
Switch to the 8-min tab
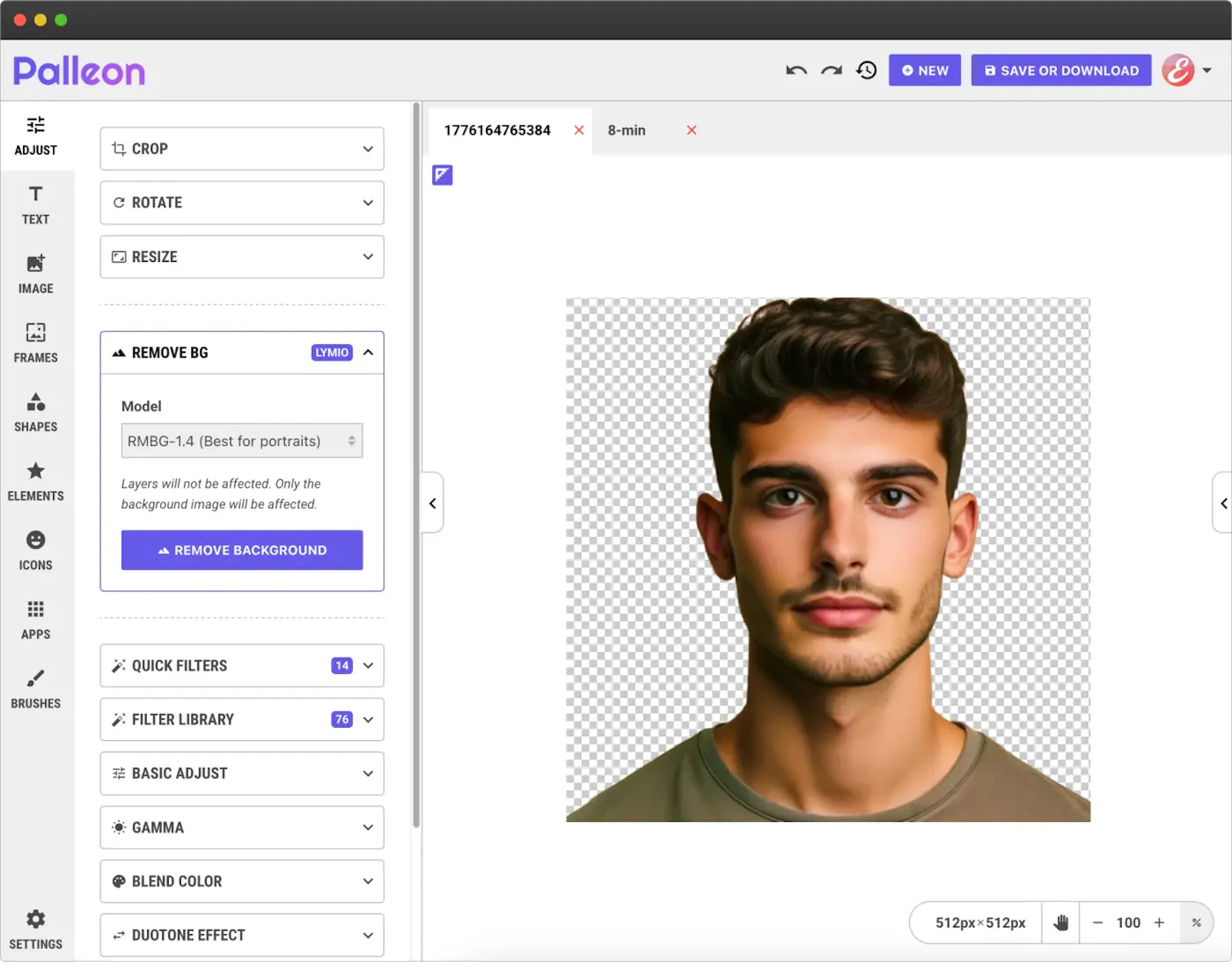(x=627, y=130)
